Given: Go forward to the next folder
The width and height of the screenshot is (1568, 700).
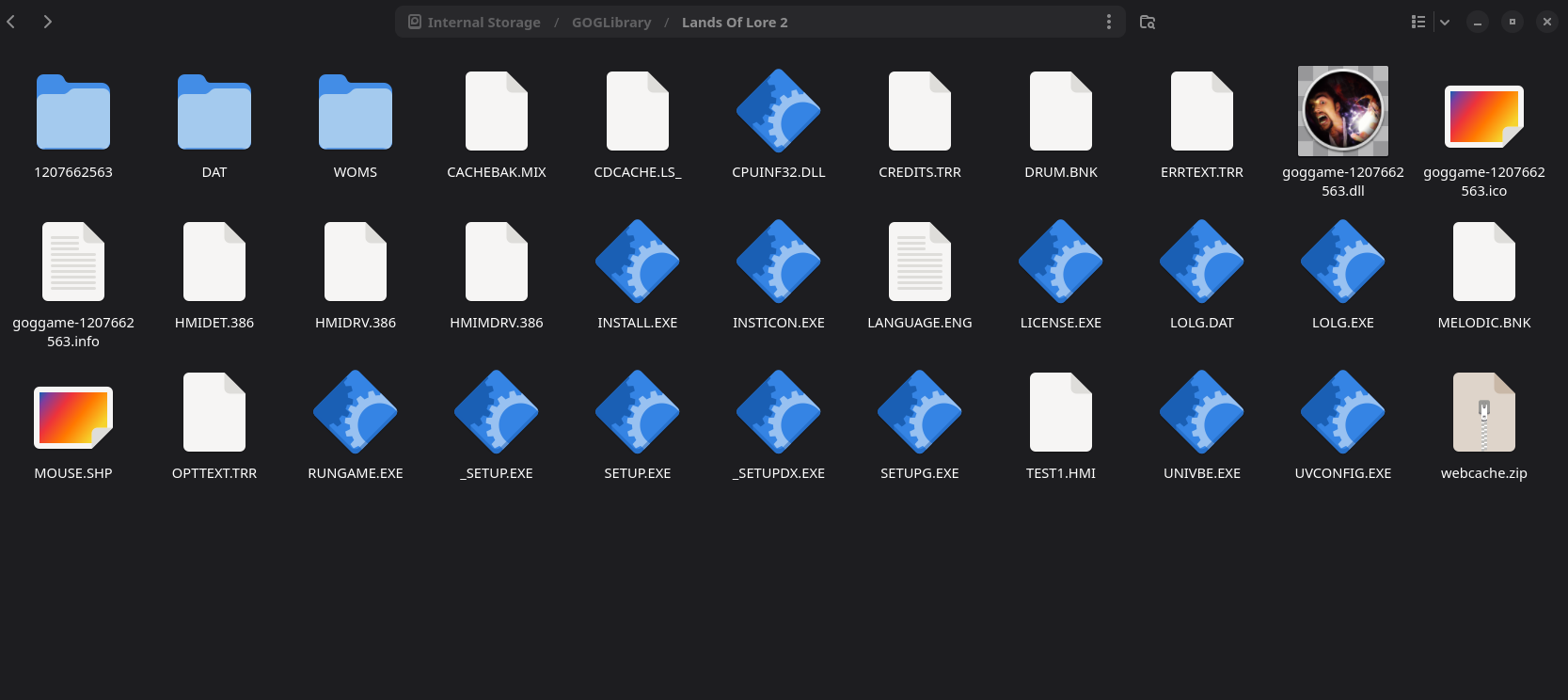Looking at the screenshot, I should 47,22.
